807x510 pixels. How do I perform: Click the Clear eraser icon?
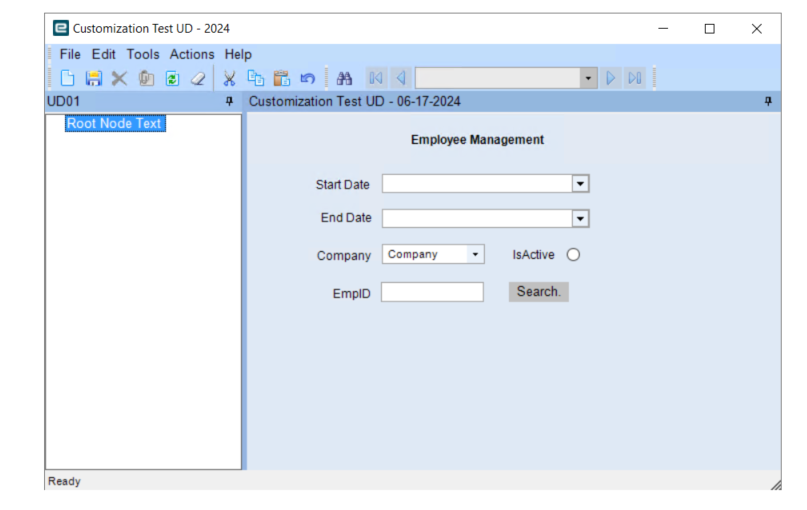pyautogui.click(x=198, y=78)
